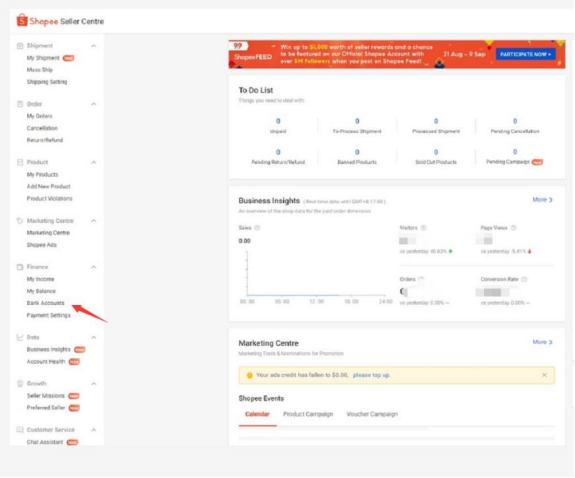Open Marketing Centre More link
This screenshot has width=575, height=478.
click(543, 342)
